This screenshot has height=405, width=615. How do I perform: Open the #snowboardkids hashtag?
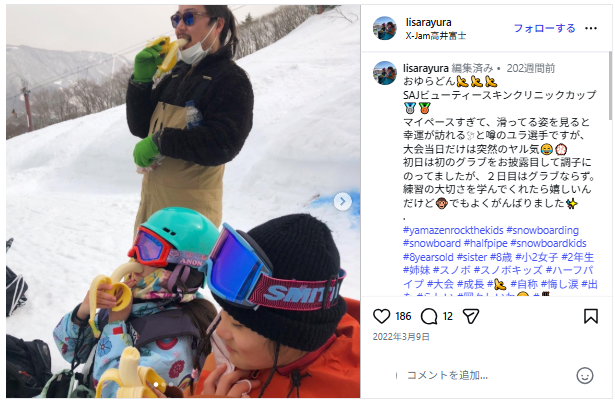(x=548, y=243)
